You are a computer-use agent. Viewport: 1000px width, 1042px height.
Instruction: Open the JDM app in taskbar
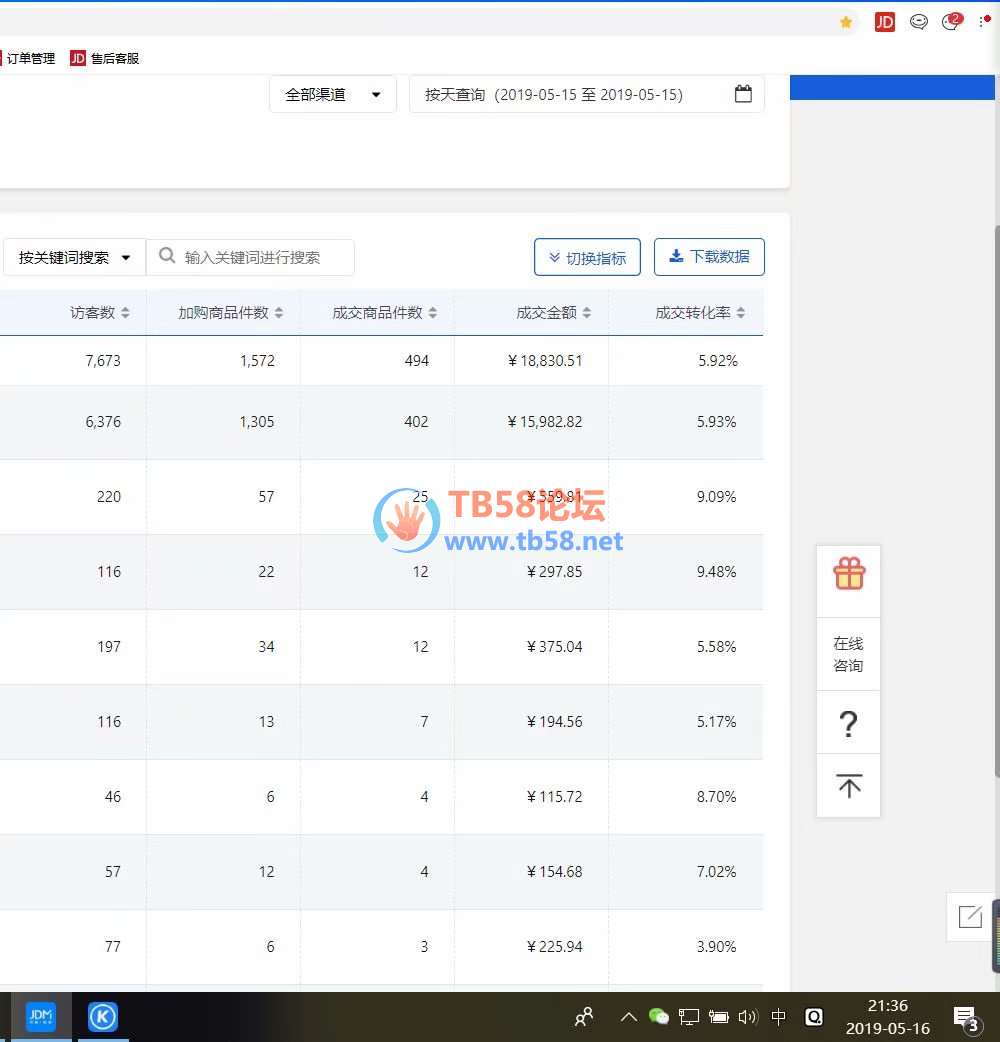coord(41,1017)
